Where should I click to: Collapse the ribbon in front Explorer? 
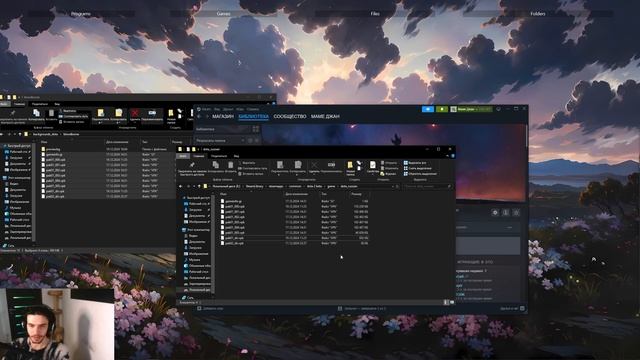(x=447, y=156)
